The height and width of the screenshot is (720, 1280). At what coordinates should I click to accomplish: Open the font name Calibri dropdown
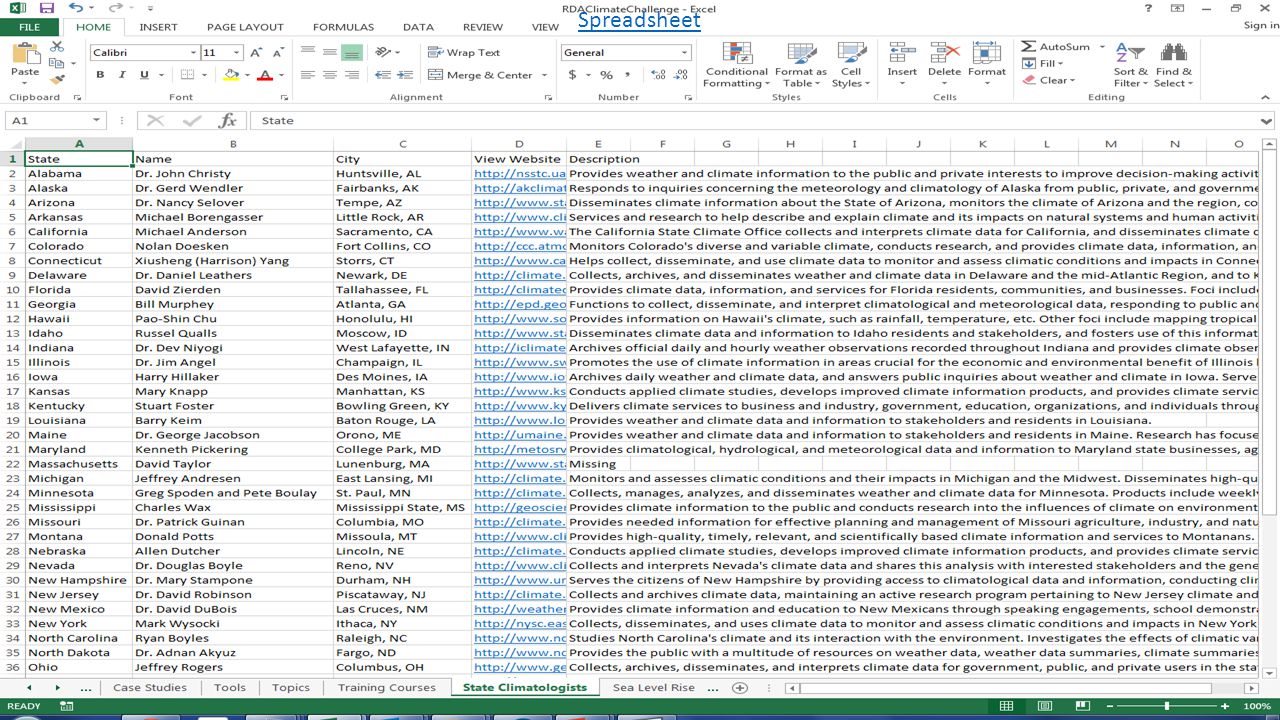tap(193, 52)
